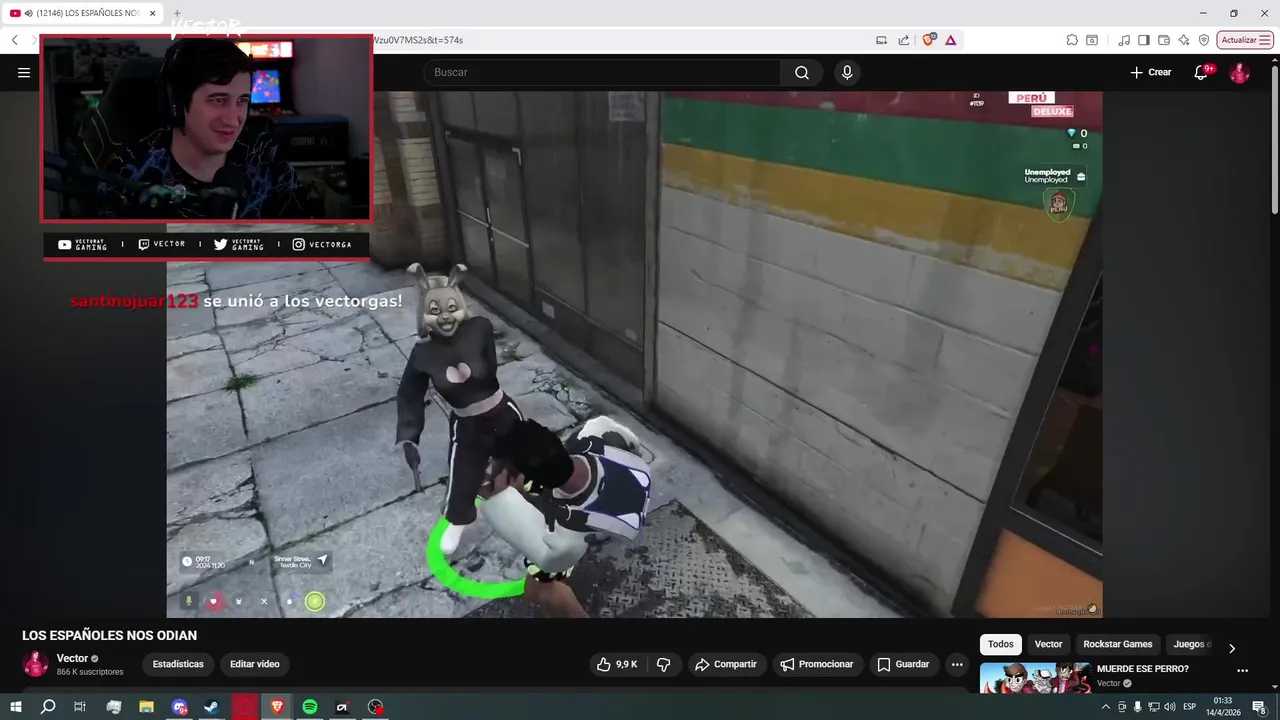Close the LOS ESPAÑOLES browser tab
Image resolution: width=1280 pixels, height=720 pixels.
click(153, 13)
